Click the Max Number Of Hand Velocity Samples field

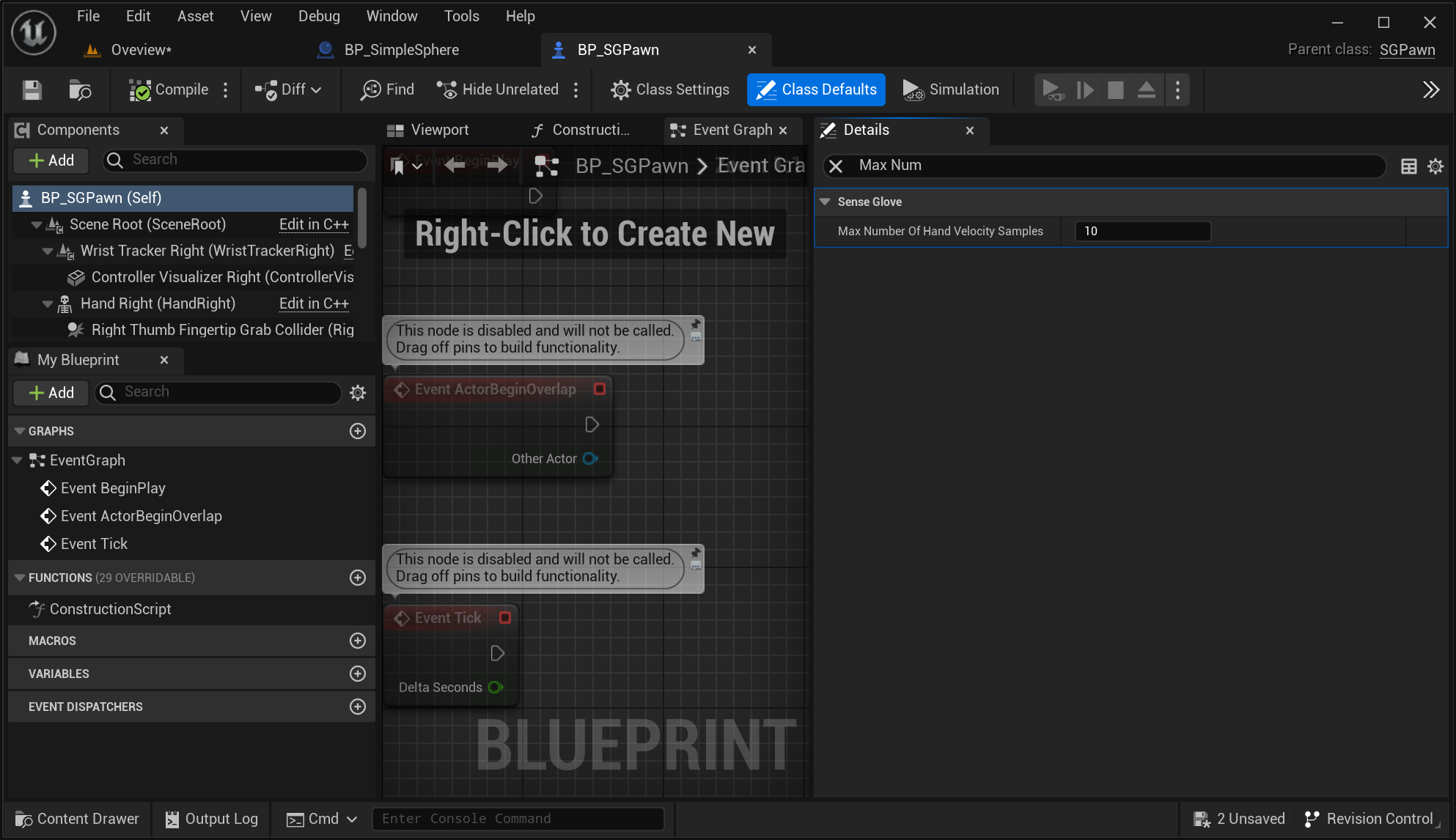tap(1142, 231)
